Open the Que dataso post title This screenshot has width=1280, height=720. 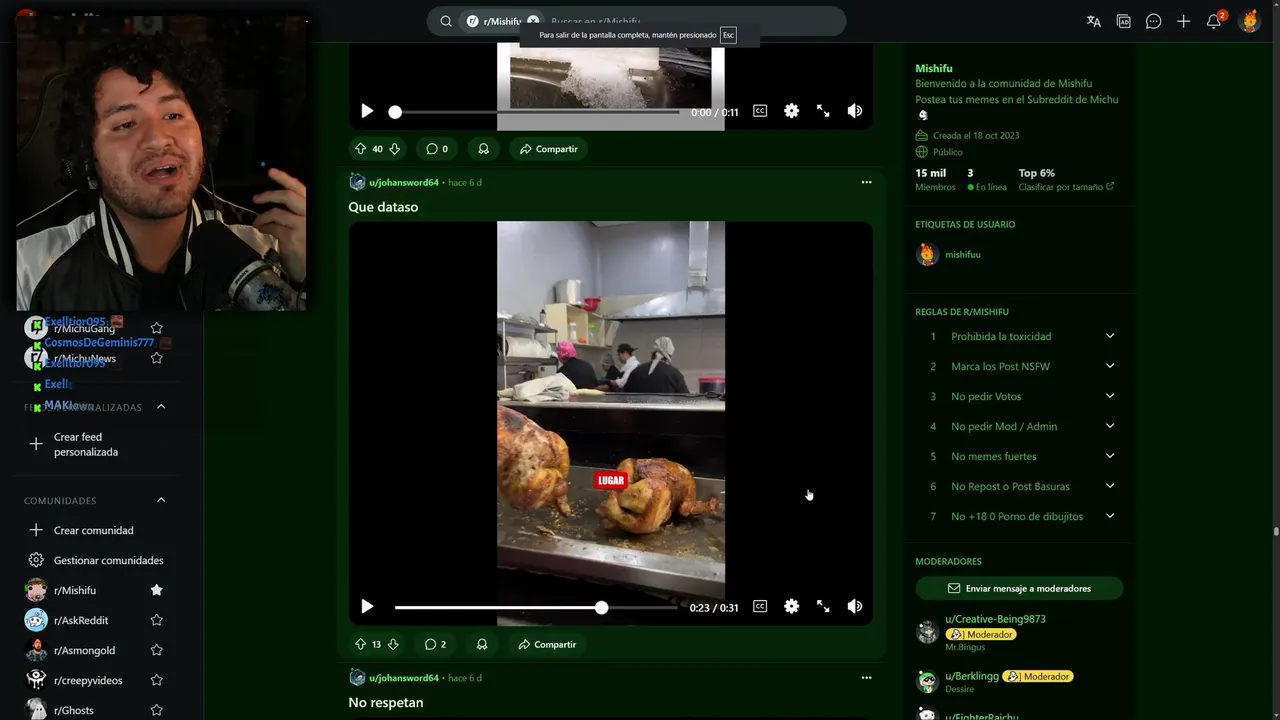383,207
